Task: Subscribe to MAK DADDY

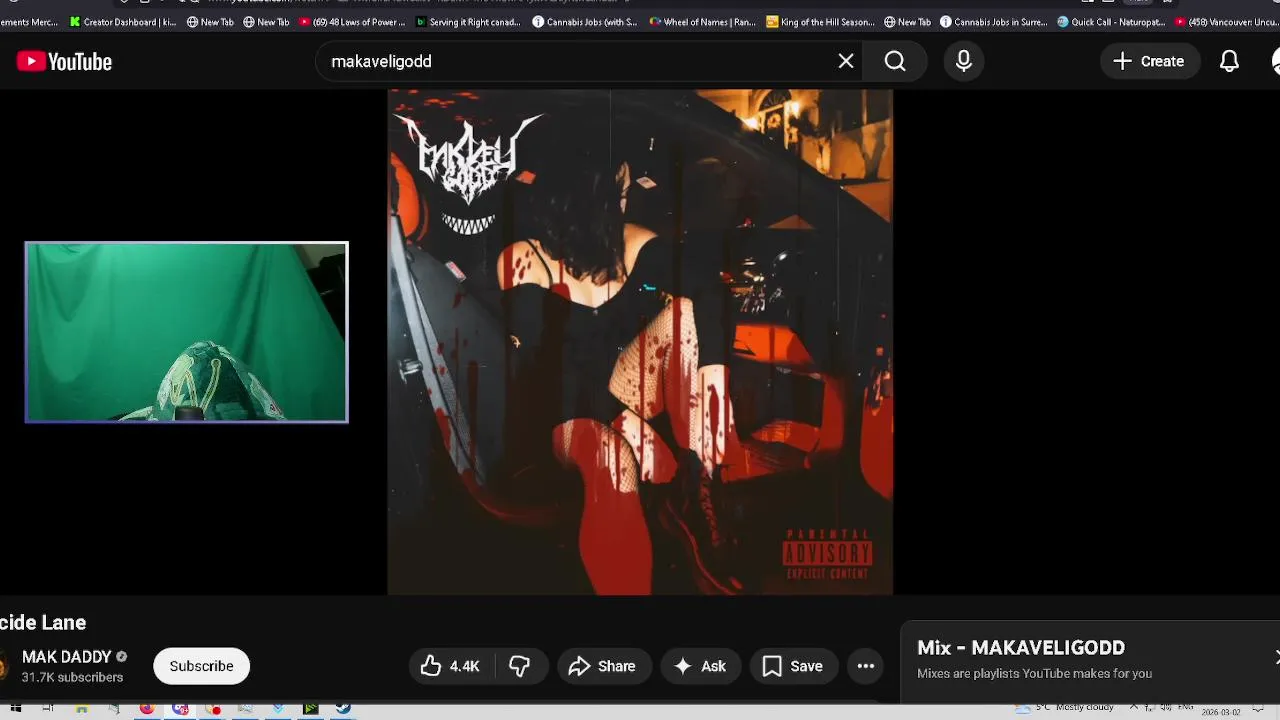Action: point(201,666)
